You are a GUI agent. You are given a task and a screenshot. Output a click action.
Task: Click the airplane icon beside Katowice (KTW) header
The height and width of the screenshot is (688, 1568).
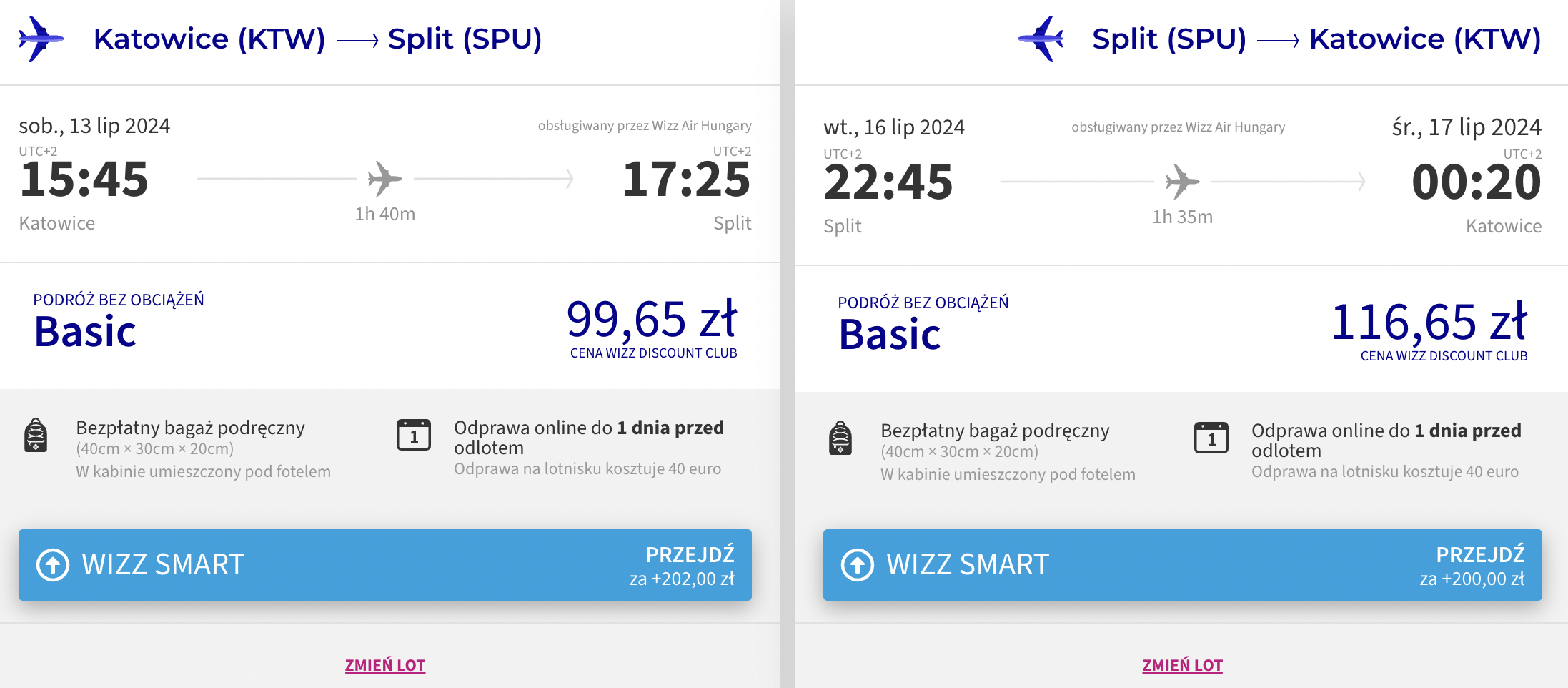(x=41, y=39)
